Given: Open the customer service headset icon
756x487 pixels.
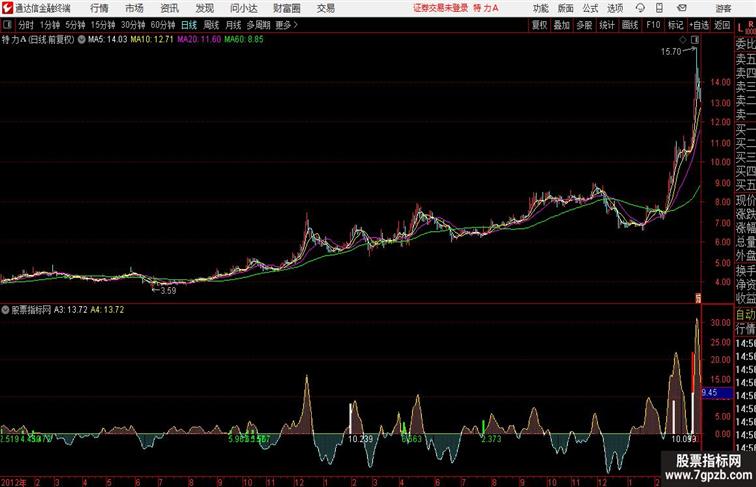Looking at the screenshot, I should (x=640, y=8).
